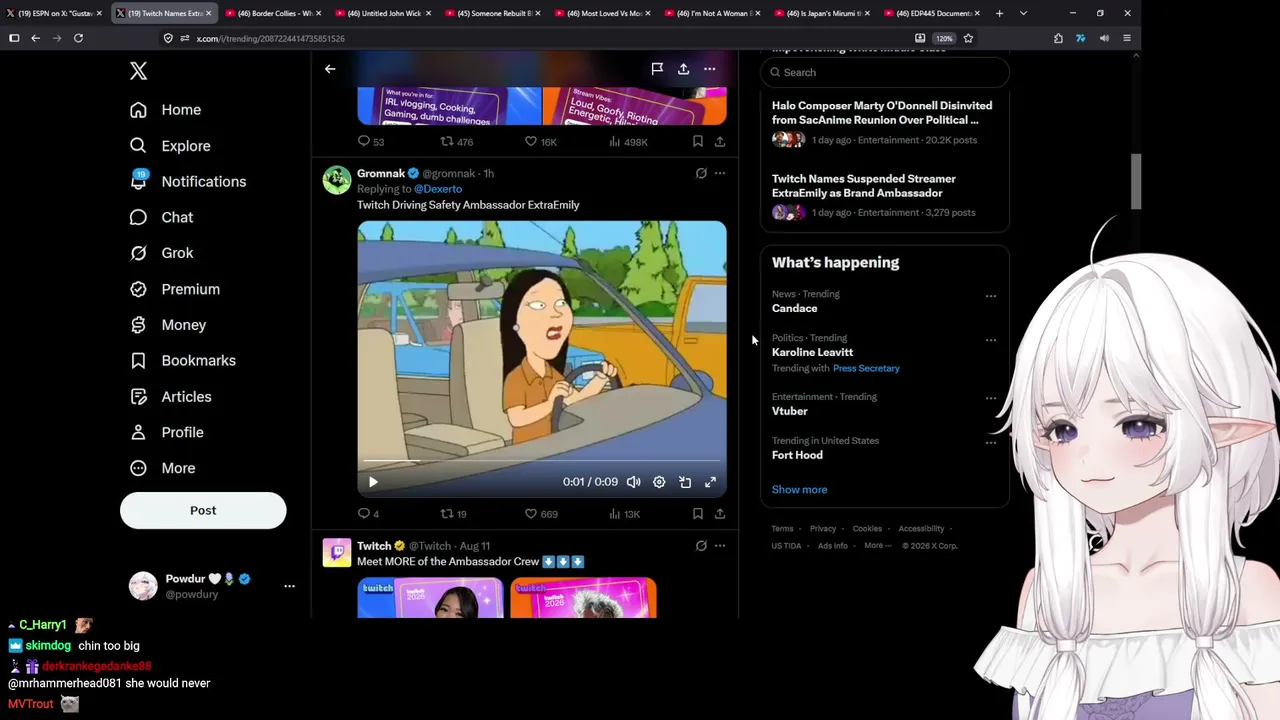The width and height of the screenshot is (1280, 720).
Task: Open account options for Powdur
Action: coord(289,586)
